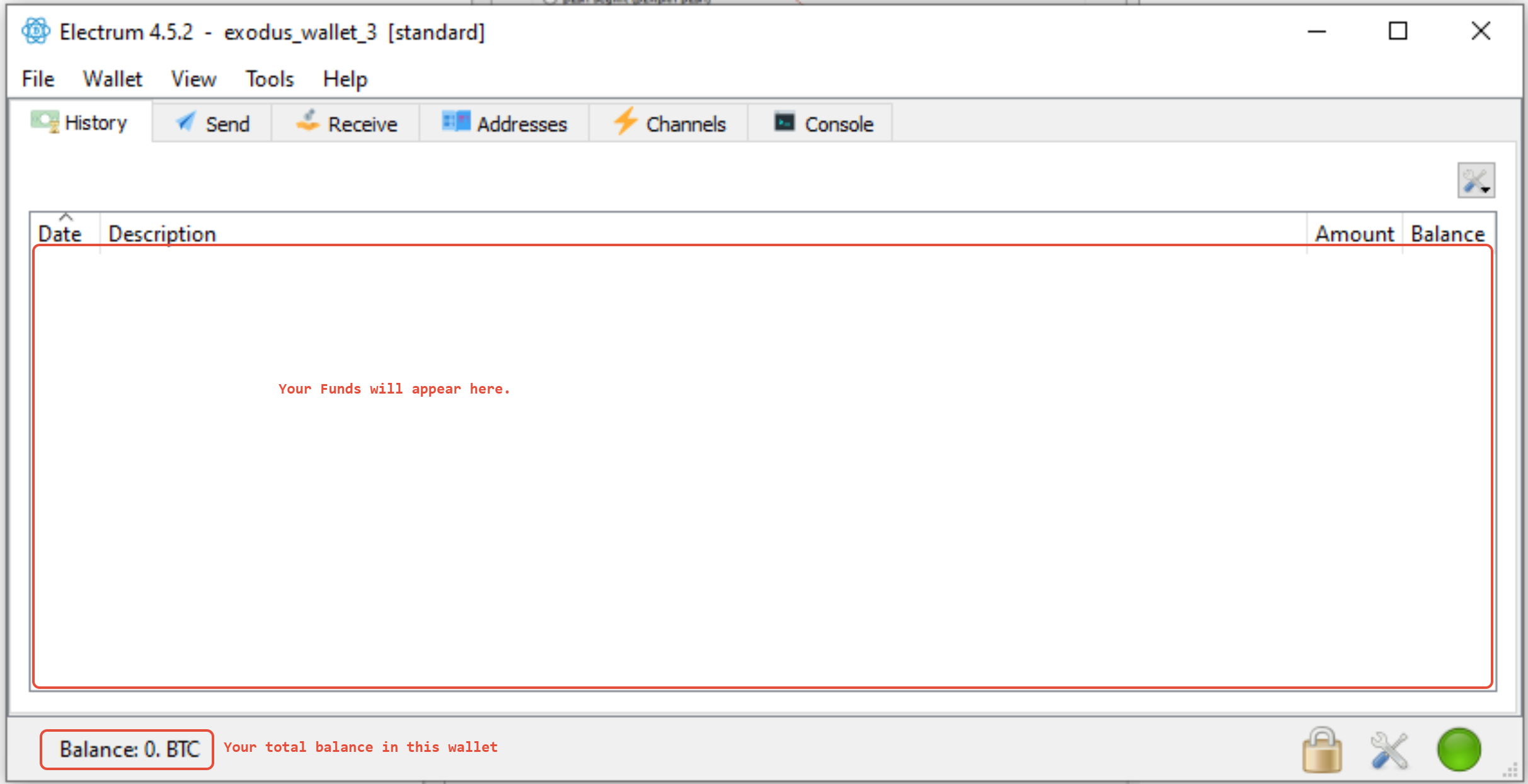Image resolution: width=1528 pixels, height=784 pixels.
Task: Sort history by Date column header
Action: click(x=60, y=234)
